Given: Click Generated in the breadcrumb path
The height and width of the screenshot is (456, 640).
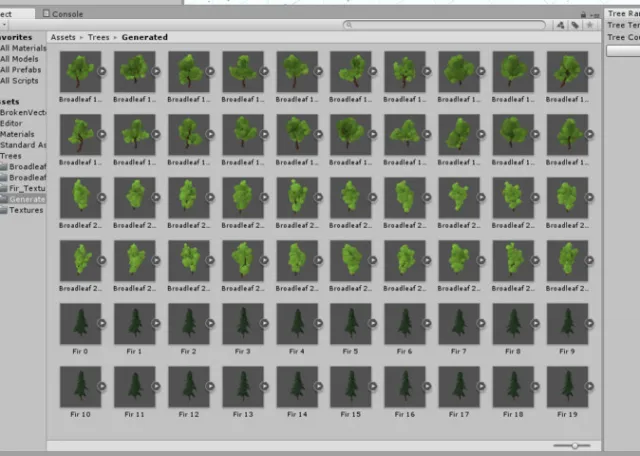Looking at the screenshot, I should tap(144, 37).
